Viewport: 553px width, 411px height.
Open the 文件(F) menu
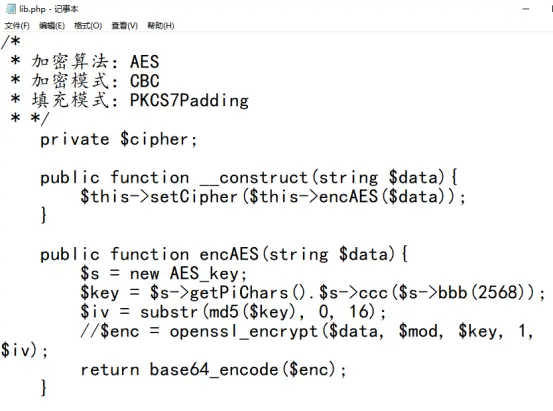17,26
